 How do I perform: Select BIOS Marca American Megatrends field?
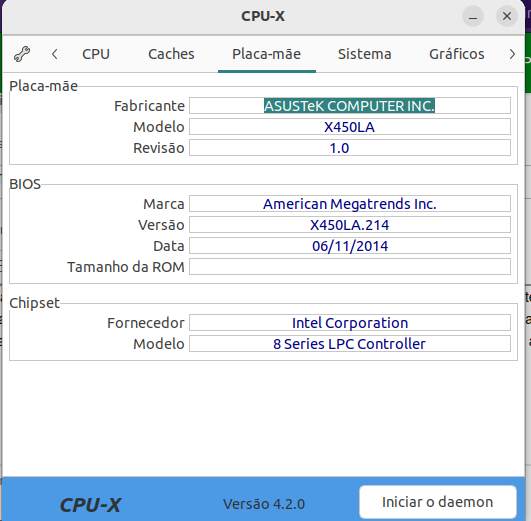point(350,204)
